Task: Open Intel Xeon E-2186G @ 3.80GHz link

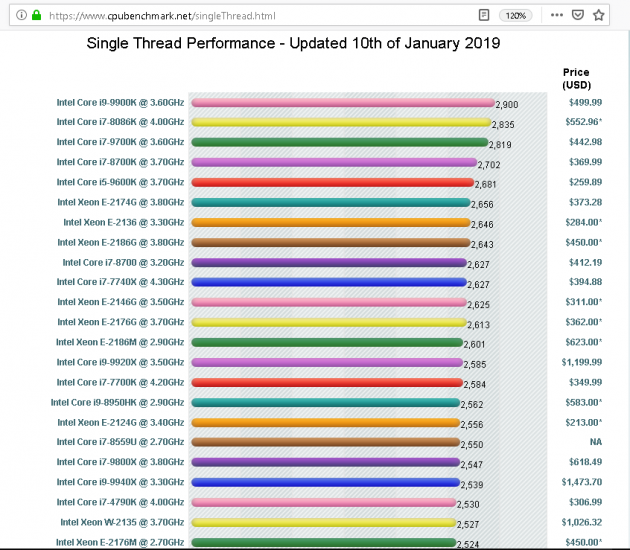Action: pyautogui.click(x=121, y=242)
